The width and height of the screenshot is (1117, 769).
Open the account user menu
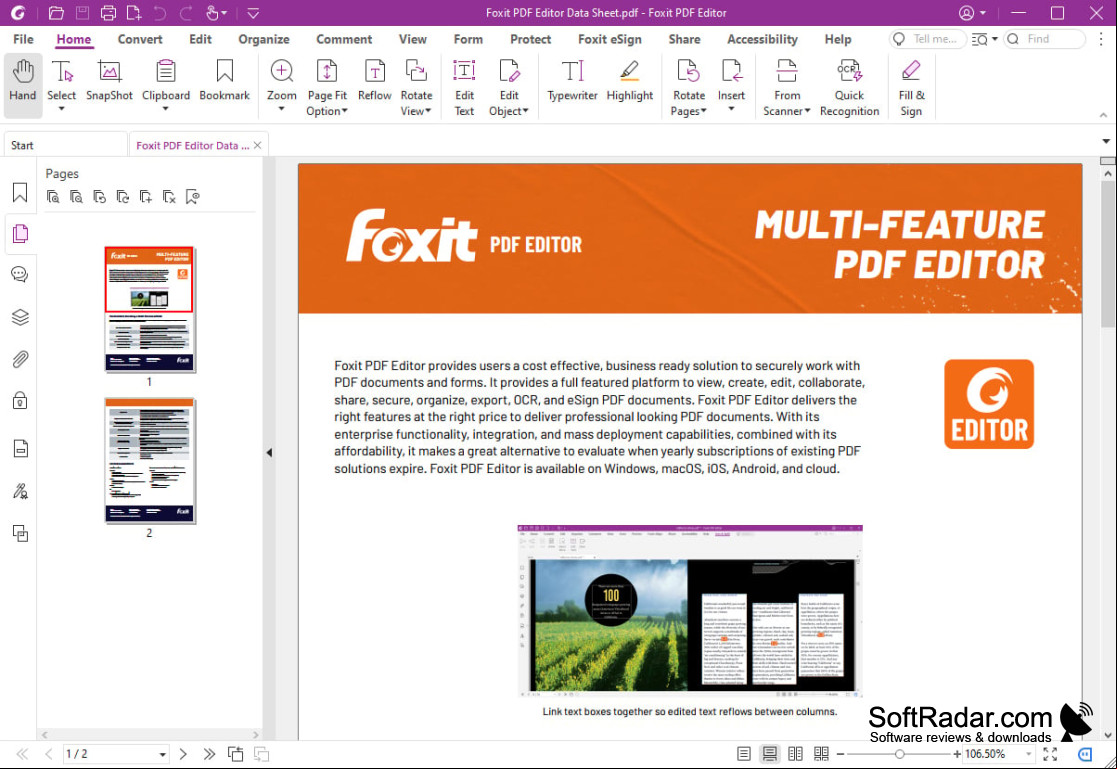972,13
